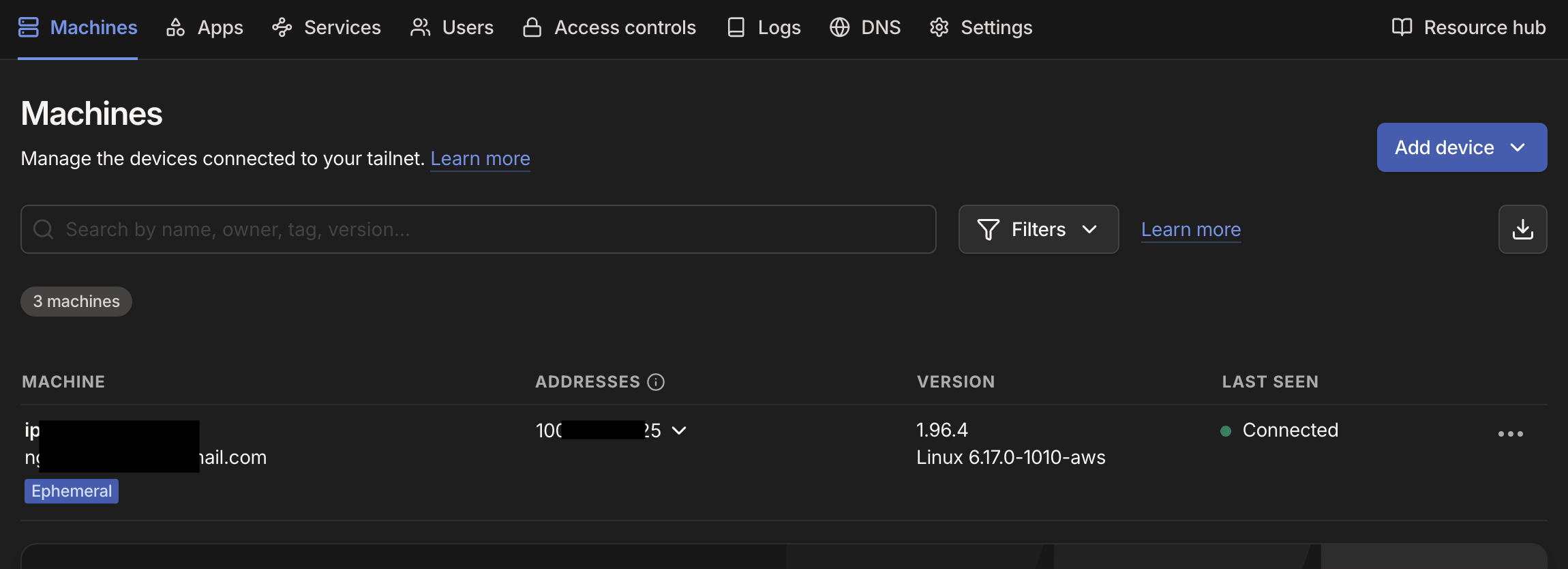Open the Users tab
1568x569 pixels.
coord(452,27)
